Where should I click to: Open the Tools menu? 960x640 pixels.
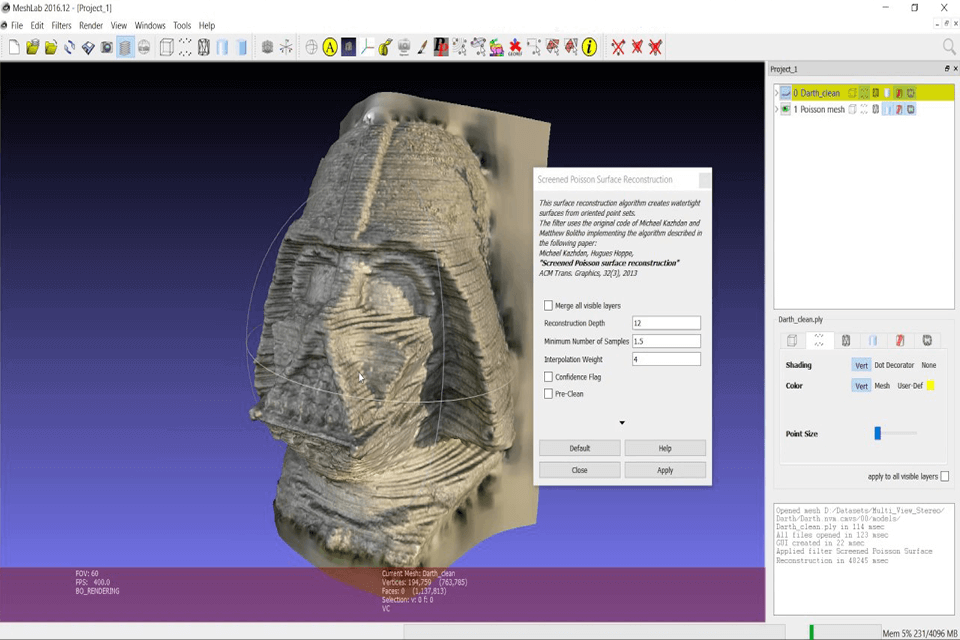[182, 25]
